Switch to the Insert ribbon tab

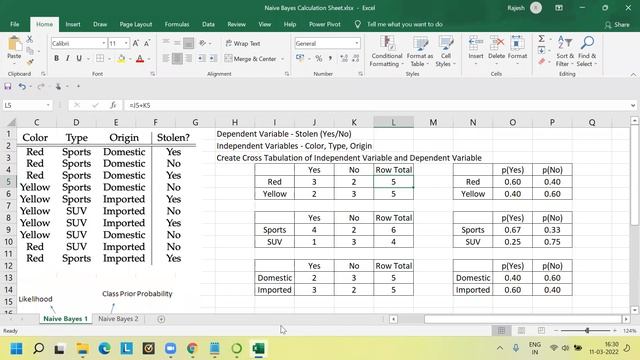(x=73, y=24)
